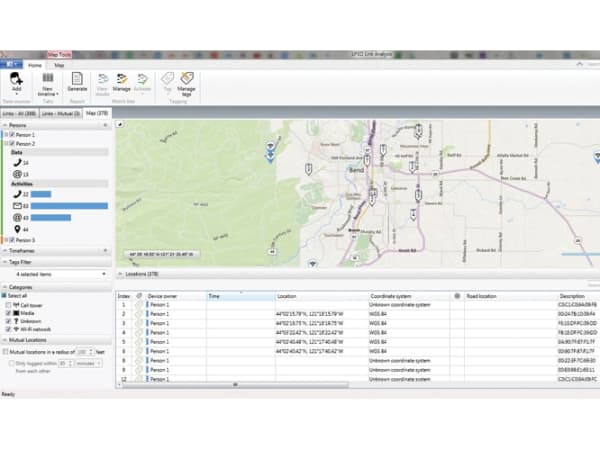
Task: Toggle the Cell tower category checkbox
Action: pyautogui.click(x=10, y=303)
